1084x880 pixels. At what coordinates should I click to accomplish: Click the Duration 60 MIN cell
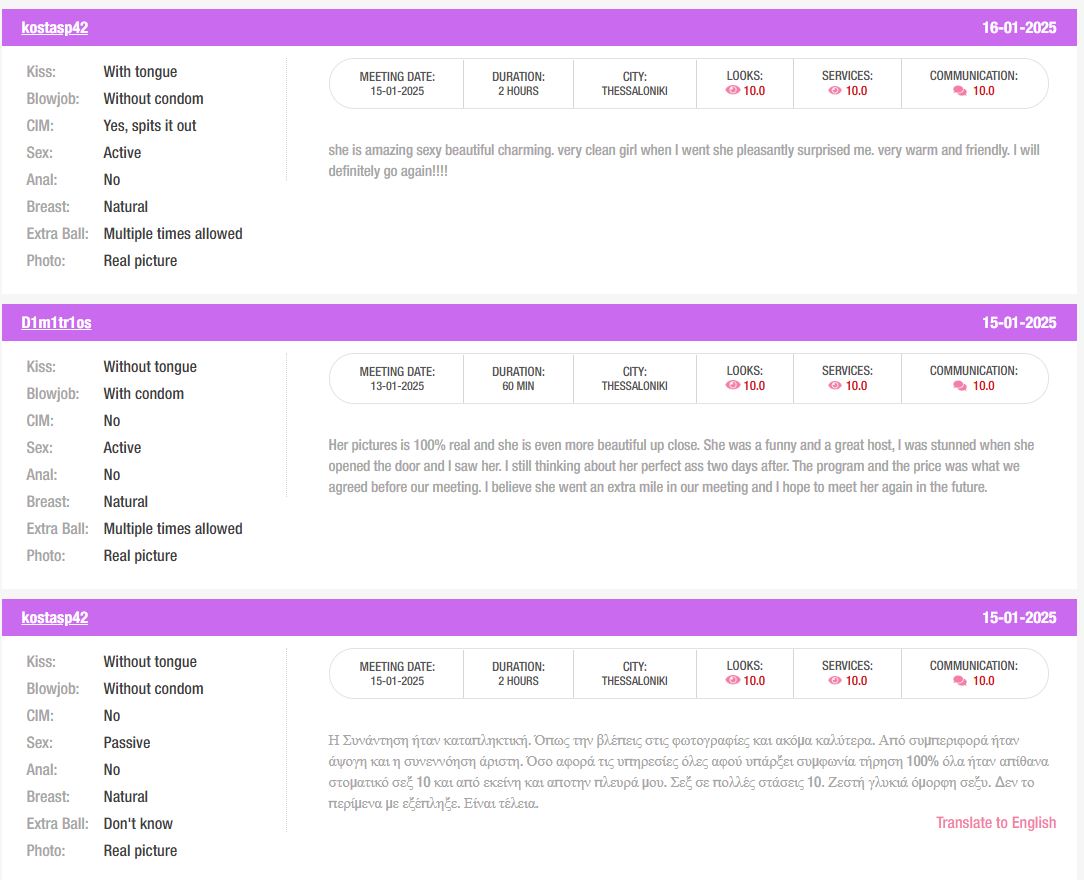click(518, 379)
